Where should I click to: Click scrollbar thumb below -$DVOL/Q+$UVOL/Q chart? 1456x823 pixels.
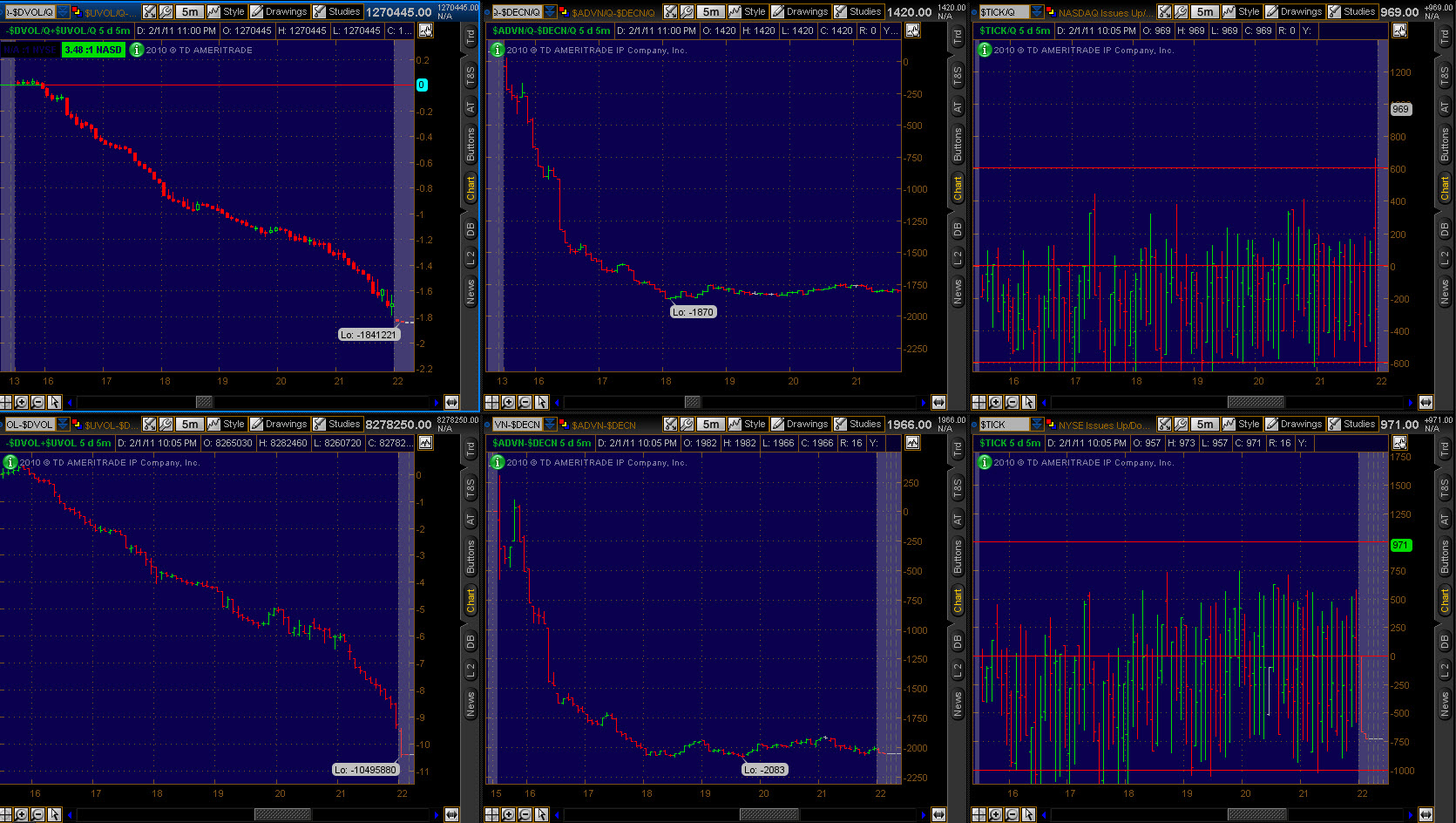[204, 402]
